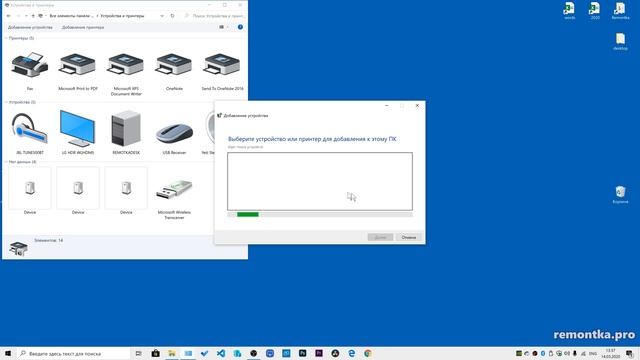Select the Корзина recycle bin icon

click(620, 195)
